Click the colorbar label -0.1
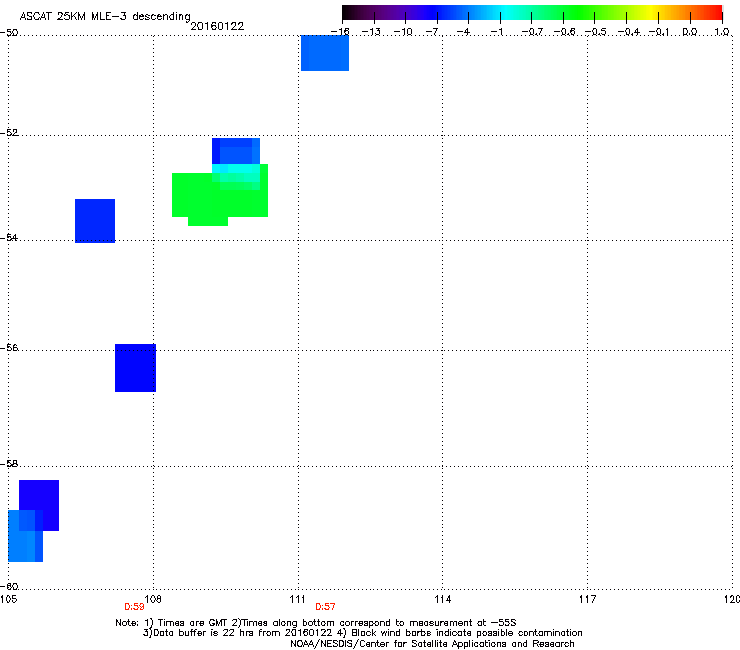This screenshot has width=740, height=650. [x=659, y=32]
